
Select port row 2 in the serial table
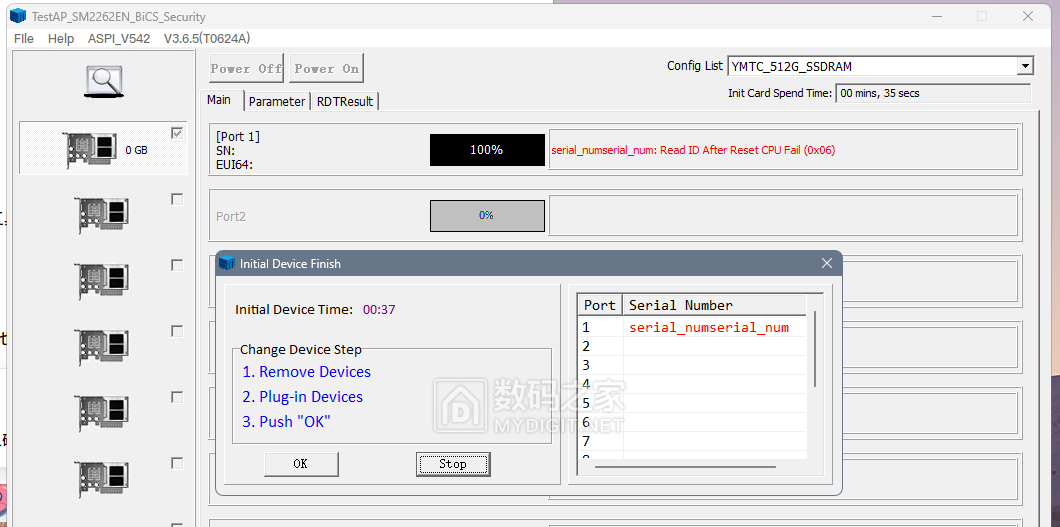(692, 347)
